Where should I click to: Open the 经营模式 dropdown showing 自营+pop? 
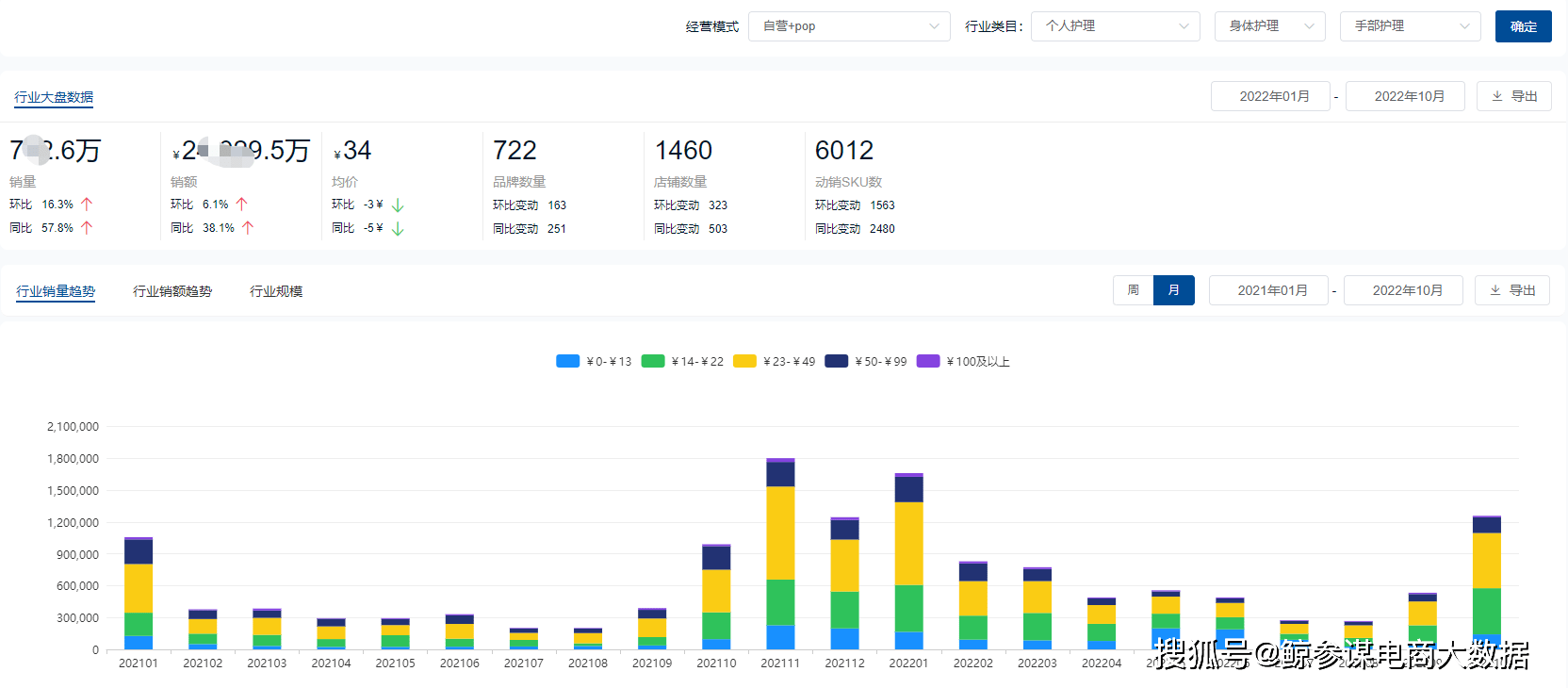[x=850, y=26]
